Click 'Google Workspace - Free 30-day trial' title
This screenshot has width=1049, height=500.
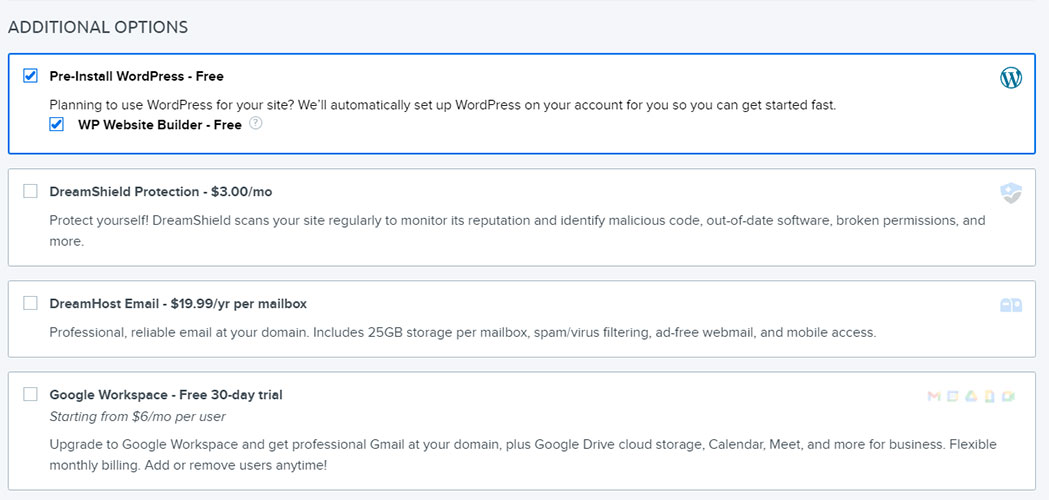[x=166, y=395]
